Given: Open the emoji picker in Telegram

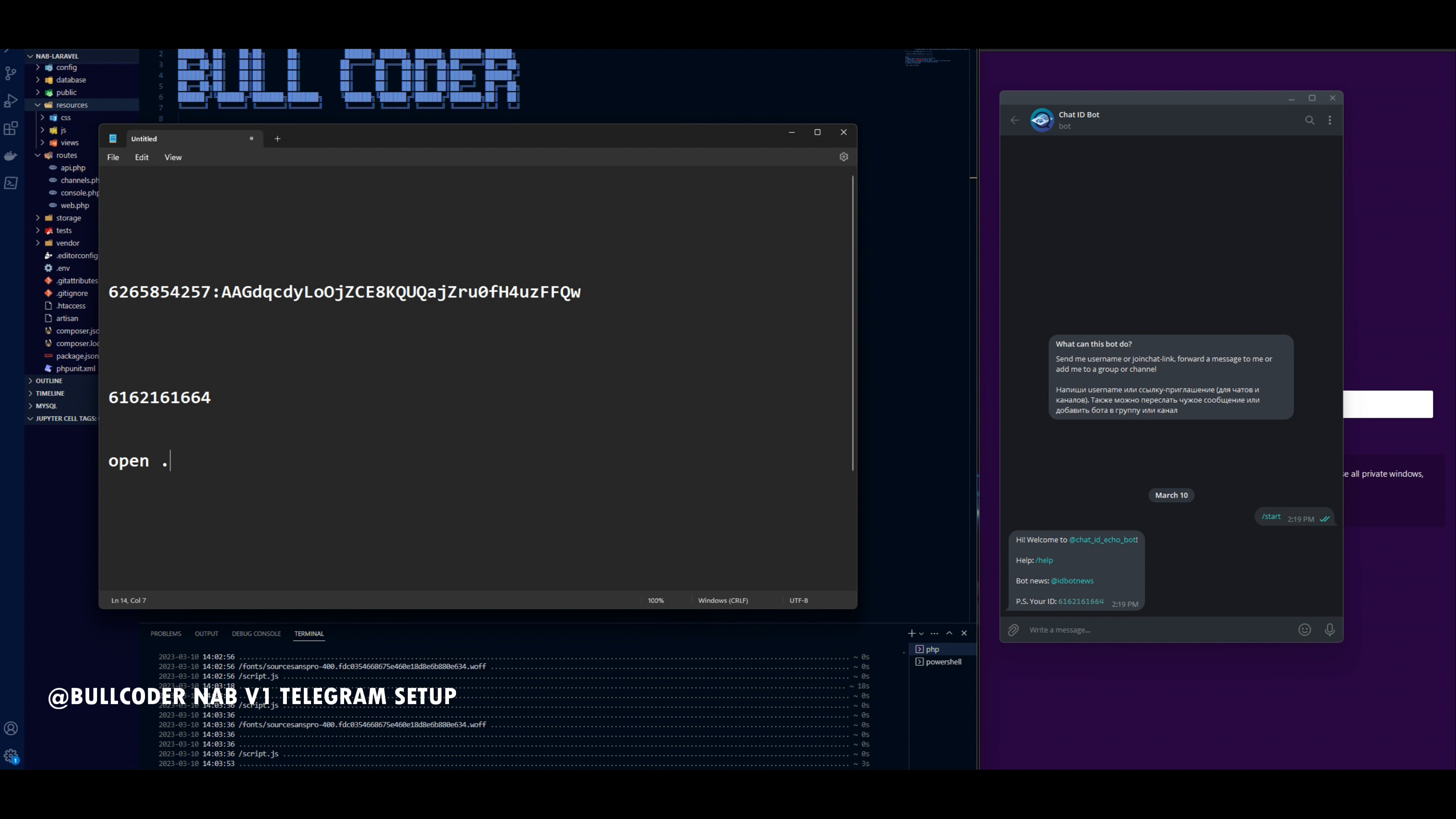Looking at the screenshot, I should point(1305,630).
